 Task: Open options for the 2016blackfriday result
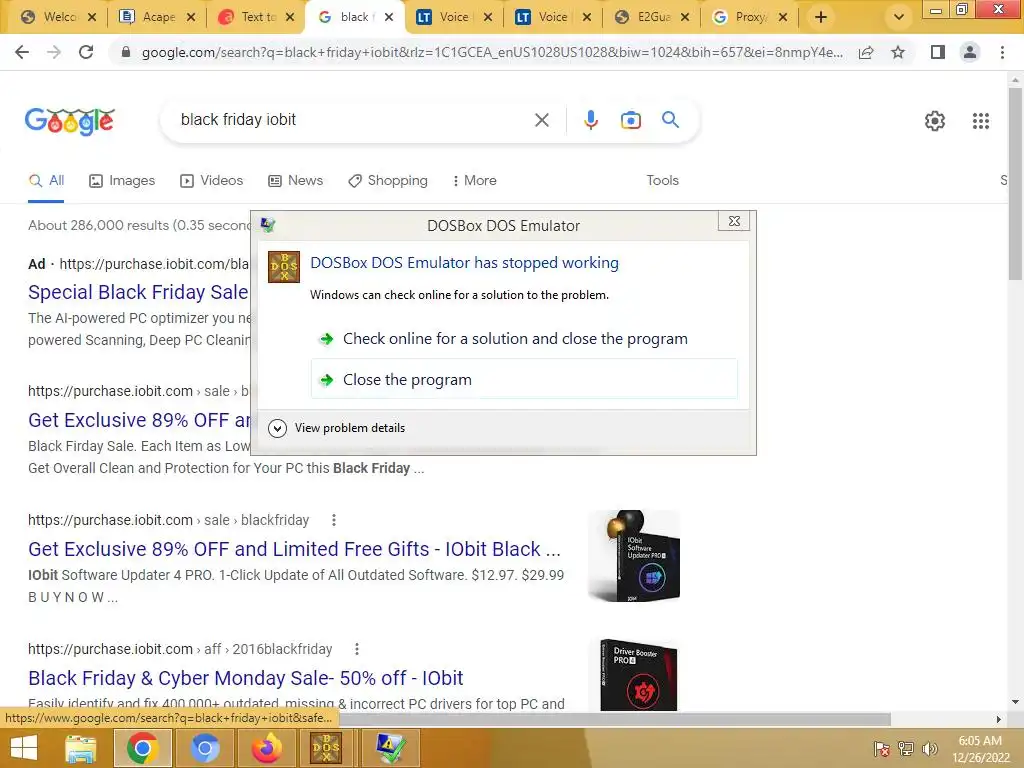point(357,649)
